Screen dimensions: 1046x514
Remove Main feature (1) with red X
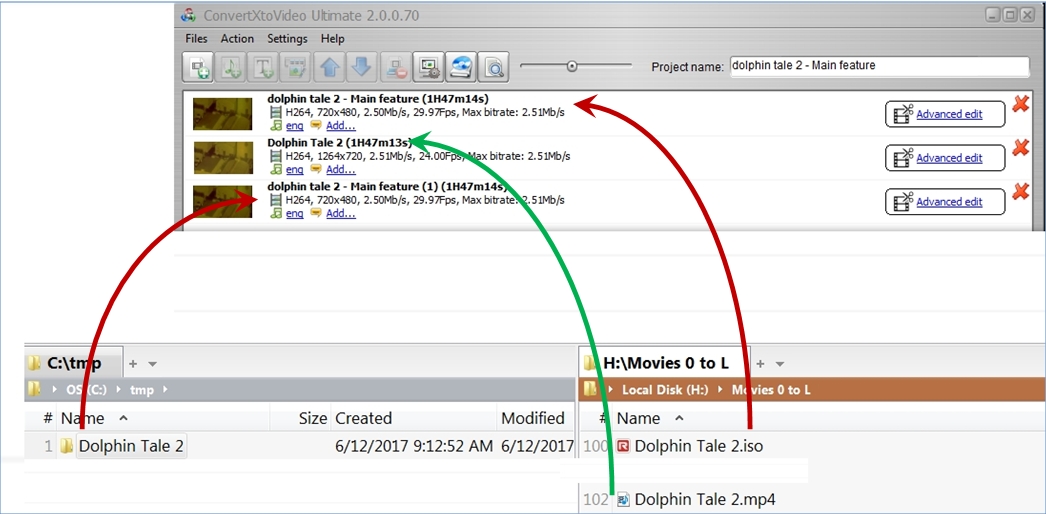tap(1020, 192)
